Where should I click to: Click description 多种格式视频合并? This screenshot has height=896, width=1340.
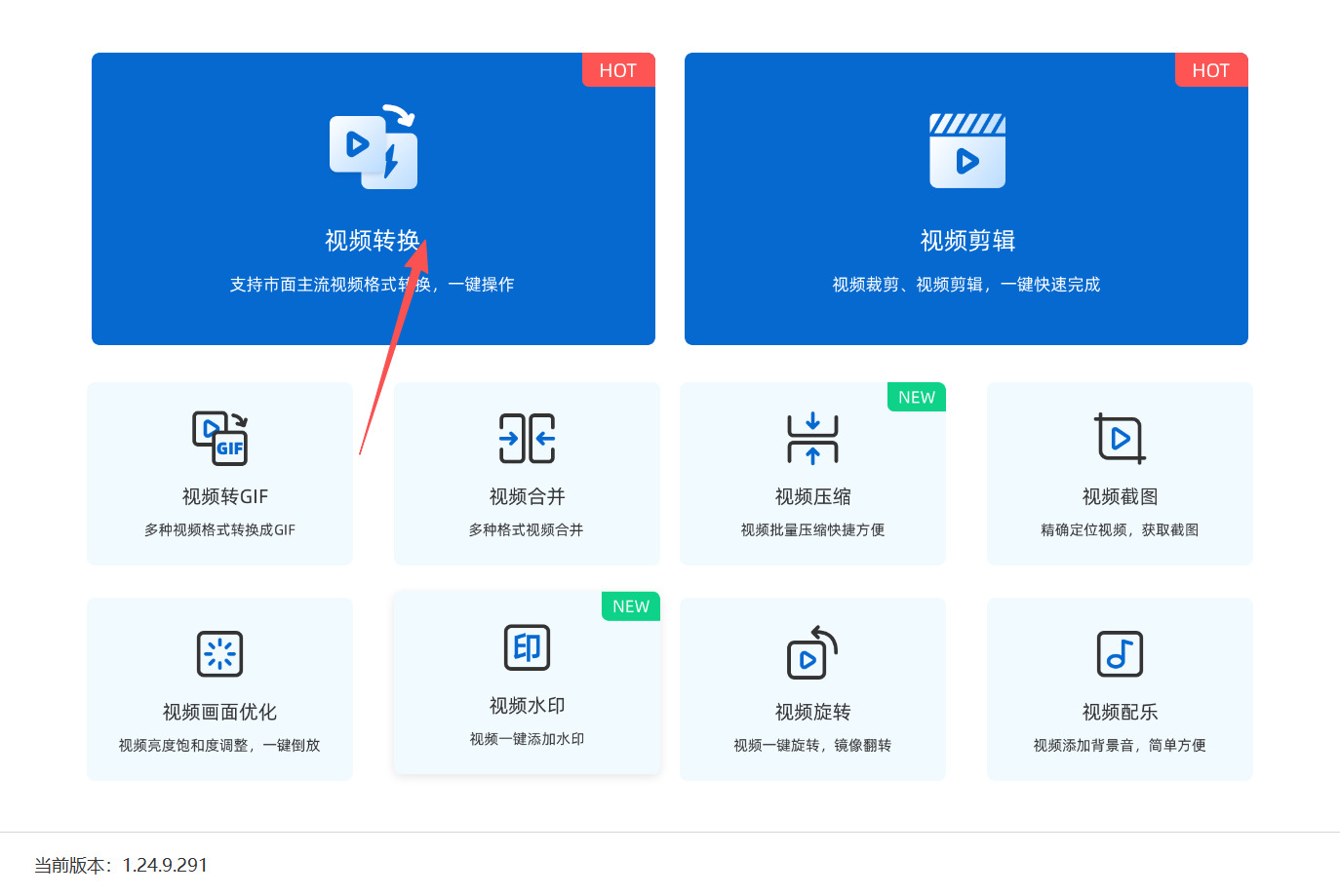527,530
